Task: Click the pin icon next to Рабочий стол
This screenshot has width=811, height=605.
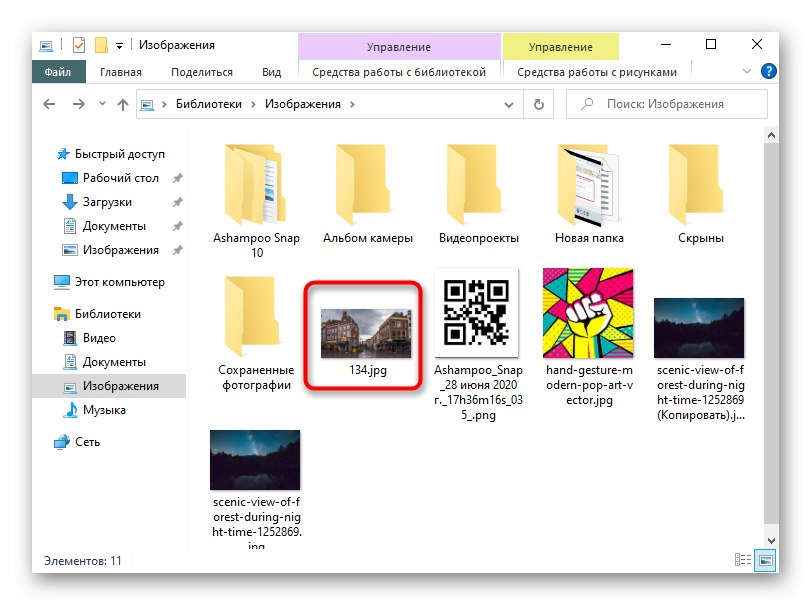Action: pyautogui.click(x=178, y=178)
